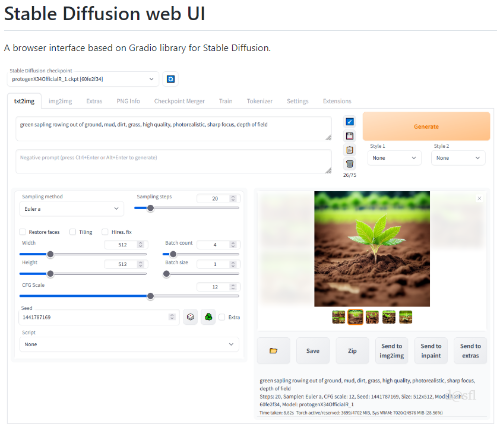Open output folder icon button
Image resolution: width=500 pixels, height=427 pixels.
pyautogui.click(x=273, y=351)
